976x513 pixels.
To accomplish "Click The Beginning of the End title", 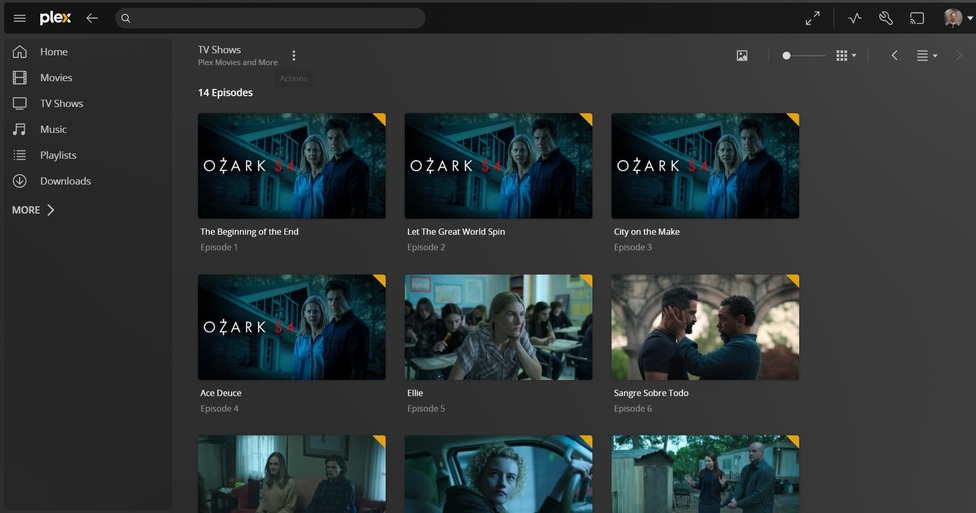I will 250,232.
